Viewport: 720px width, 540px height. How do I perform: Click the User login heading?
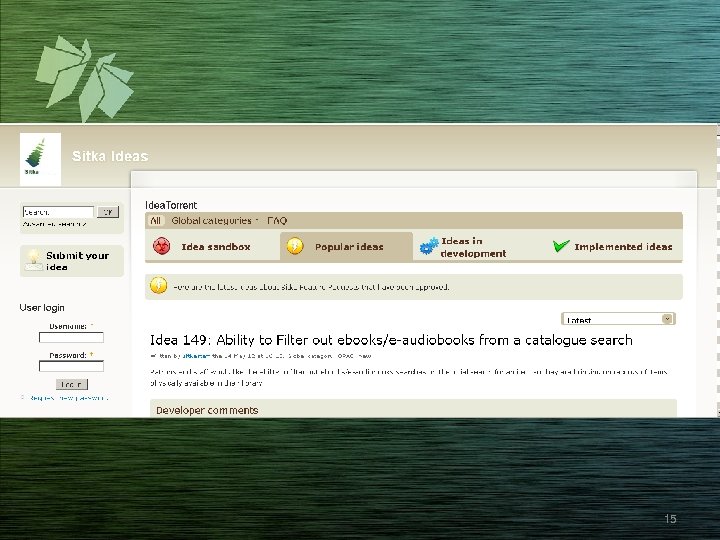click(42, 308)
